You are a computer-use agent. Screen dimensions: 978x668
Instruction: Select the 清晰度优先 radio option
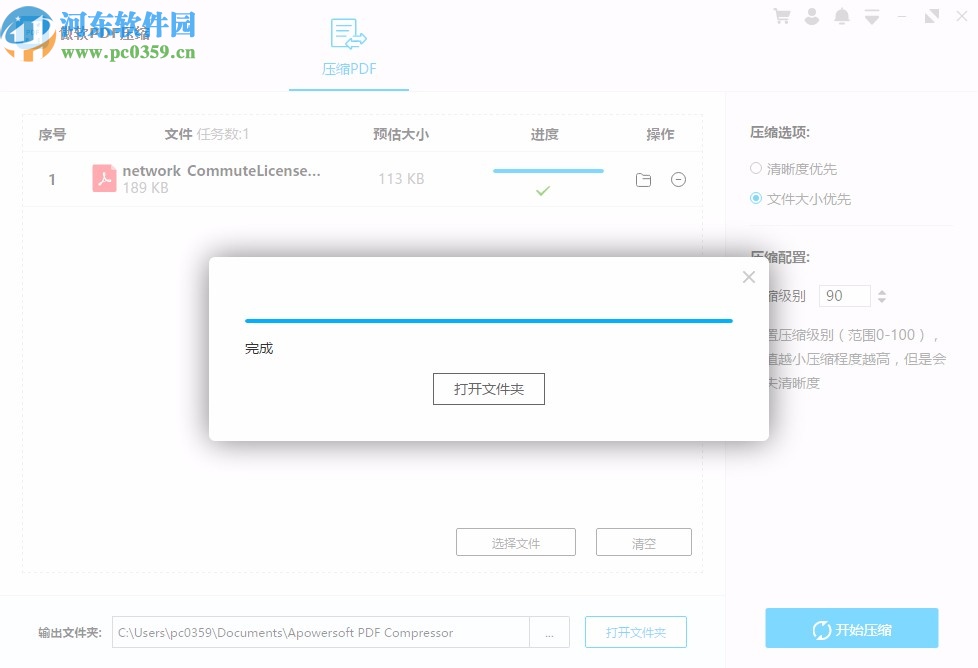[x=757, y=168]
